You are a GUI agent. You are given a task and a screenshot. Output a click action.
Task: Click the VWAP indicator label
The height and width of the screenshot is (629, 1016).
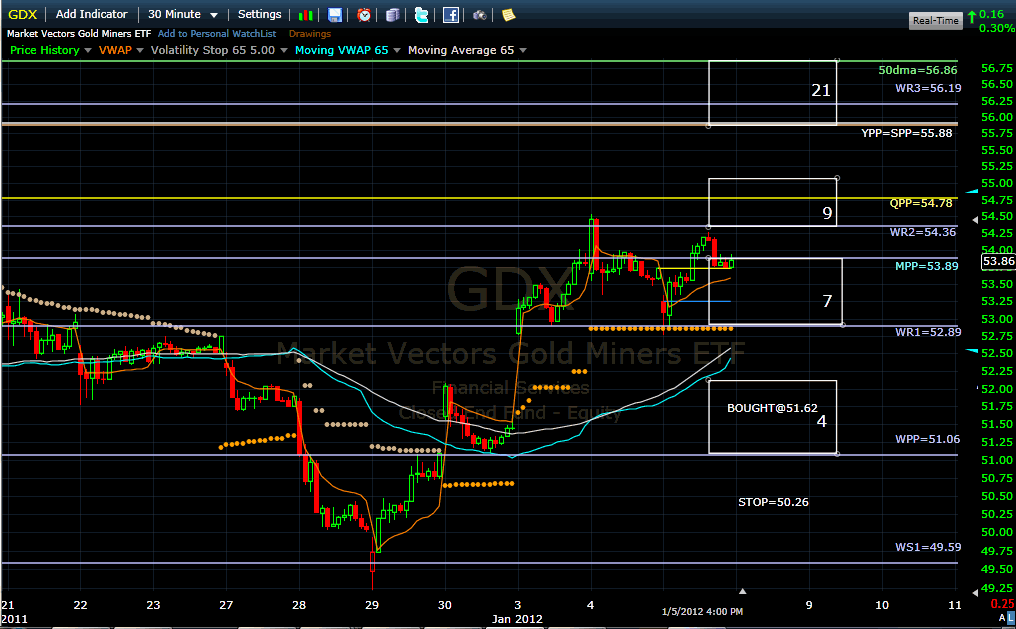coord(115,50)
